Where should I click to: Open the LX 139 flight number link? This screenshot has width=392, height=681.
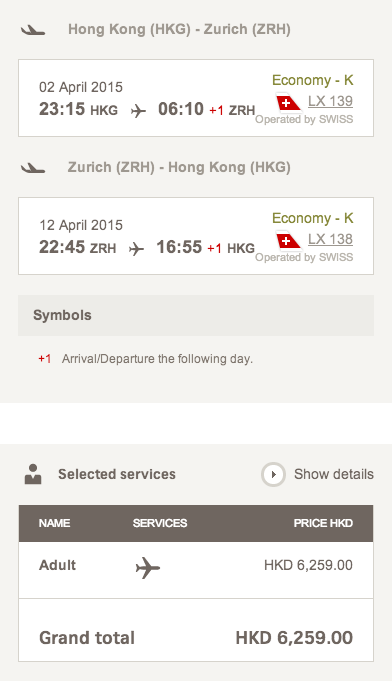coord(330,101)
